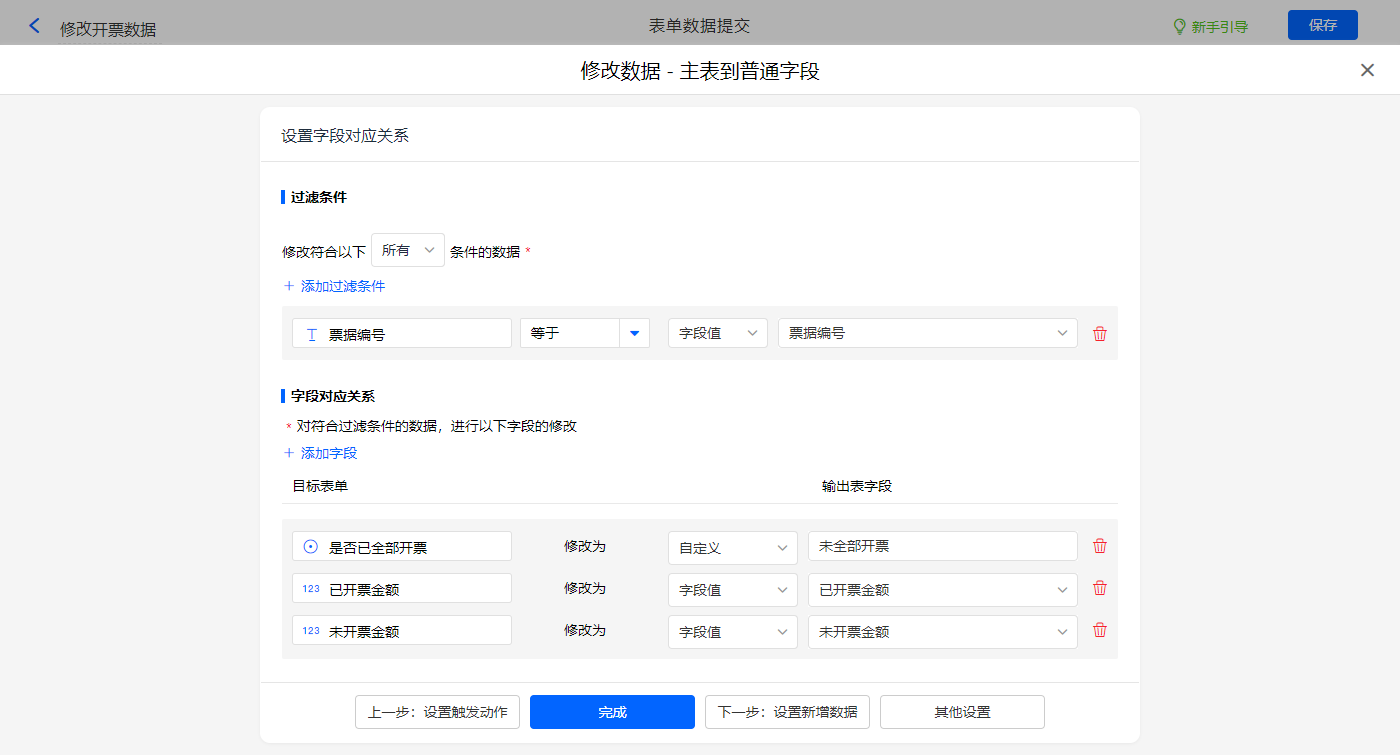Expand the 未开票金额 output field dropdown
The image size is (1400, 755).
942,632
